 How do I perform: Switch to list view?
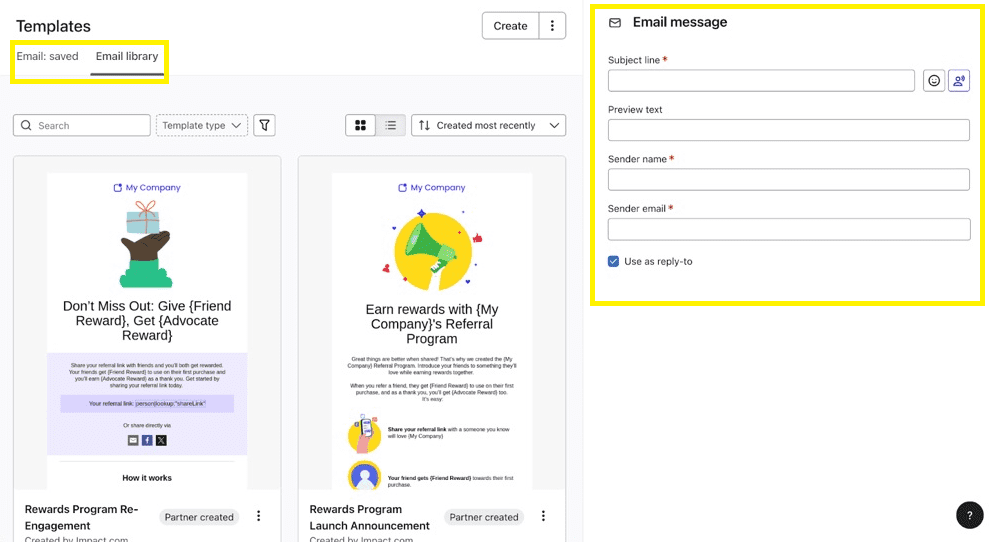390,126
